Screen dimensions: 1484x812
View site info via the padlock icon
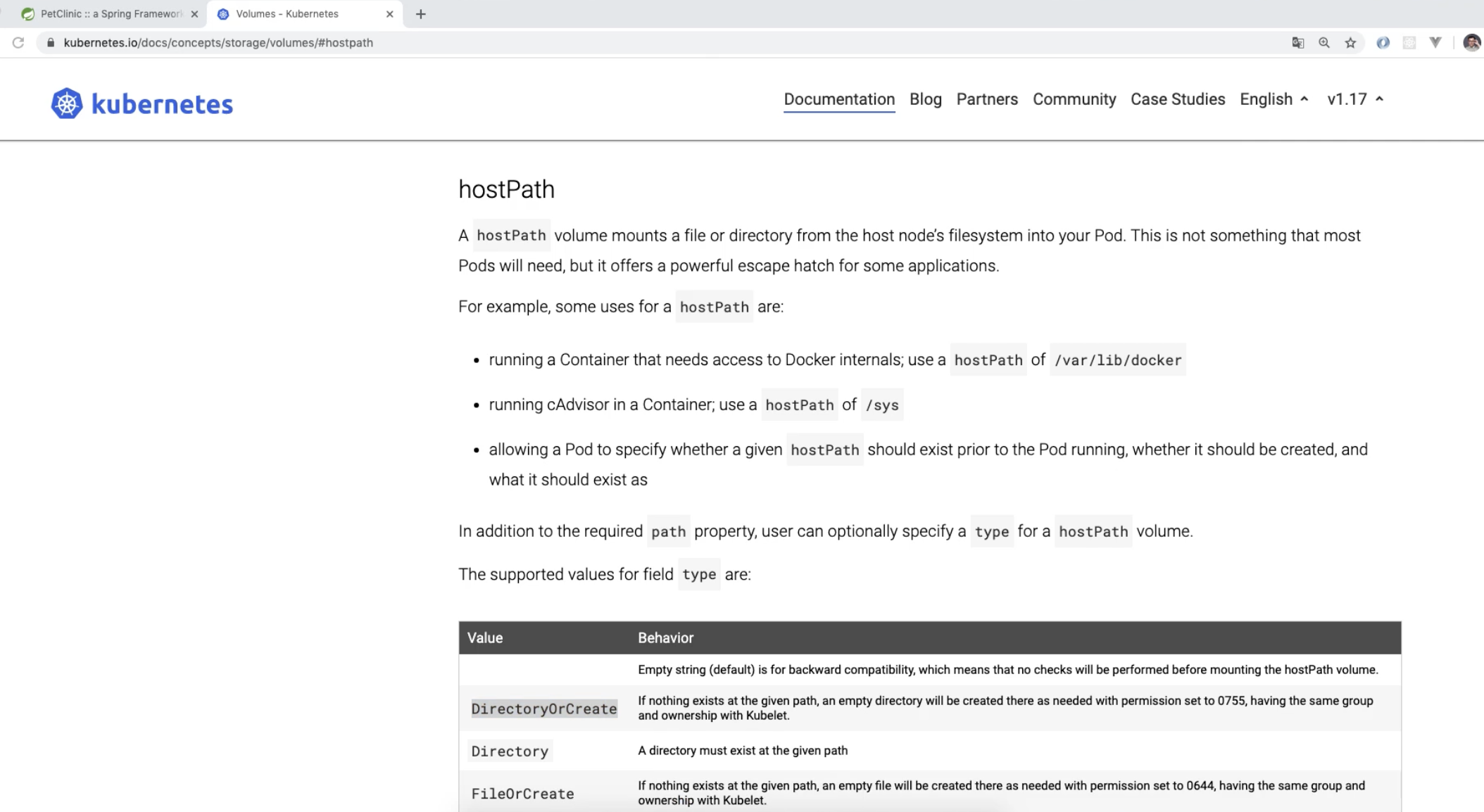pyautogui.click(x=50, y=43)
